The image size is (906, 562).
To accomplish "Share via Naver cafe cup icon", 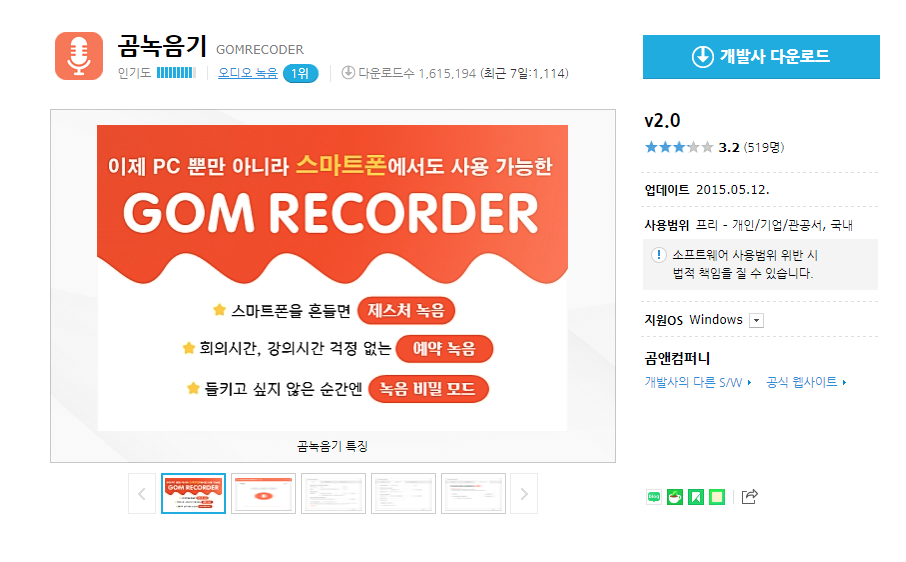I will point(675,497).
